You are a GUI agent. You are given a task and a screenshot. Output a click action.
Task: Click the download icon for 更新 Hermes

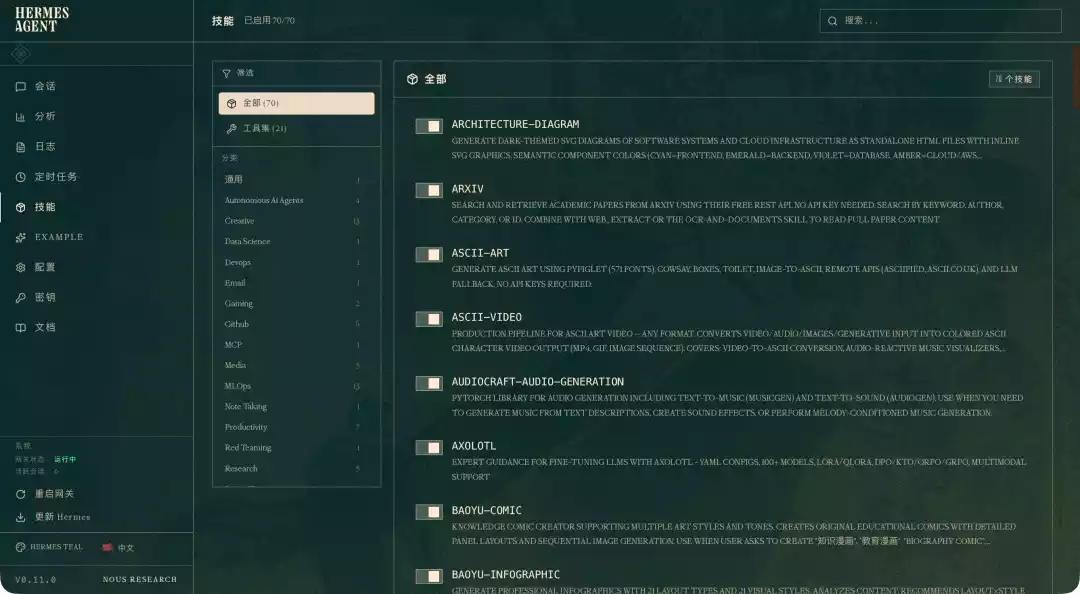coord(21,517)
